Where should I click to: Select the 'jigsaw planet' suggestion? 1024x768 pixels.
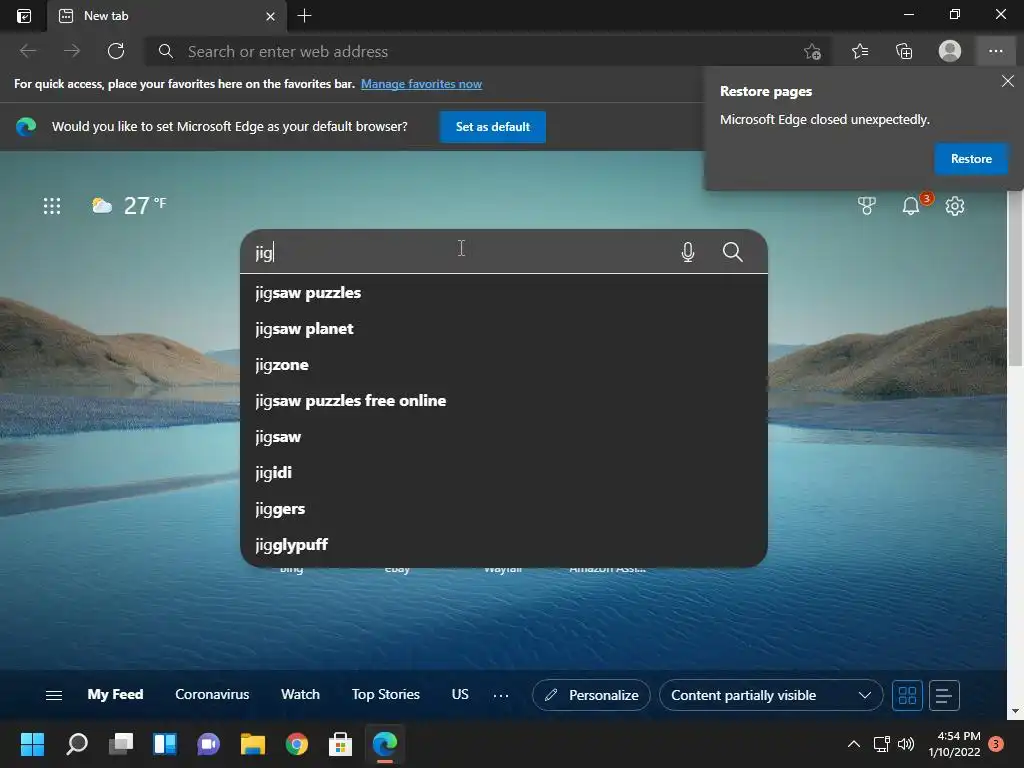click(504, 328)
